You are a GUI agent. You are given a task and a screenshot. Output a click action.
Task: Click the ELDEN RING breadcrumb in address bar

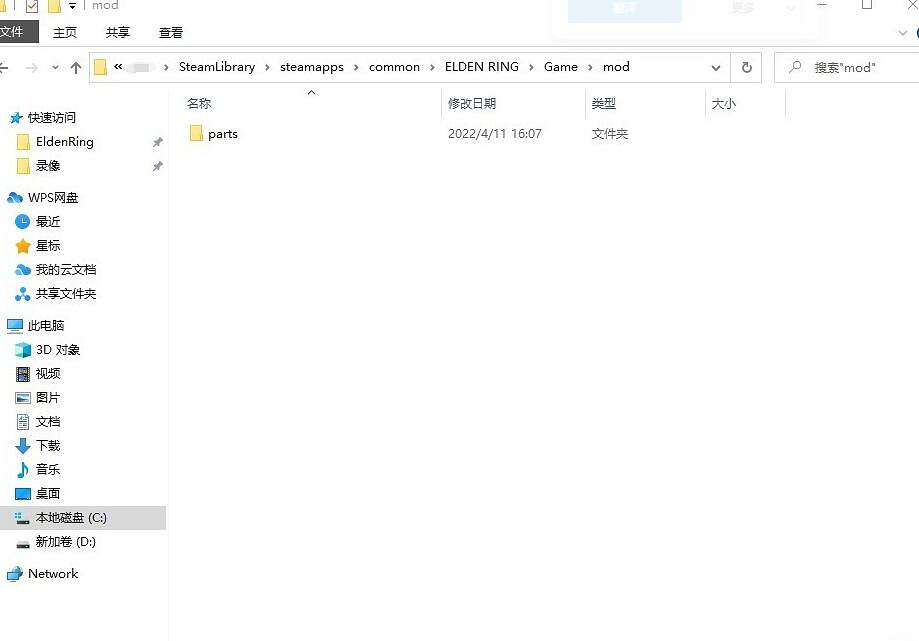click(481, 67)
